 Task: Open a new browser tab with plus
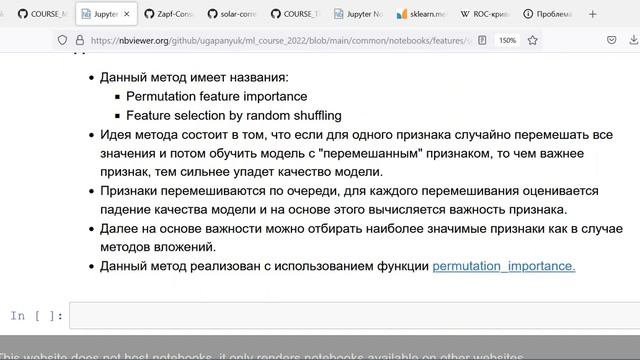(593, 14)
